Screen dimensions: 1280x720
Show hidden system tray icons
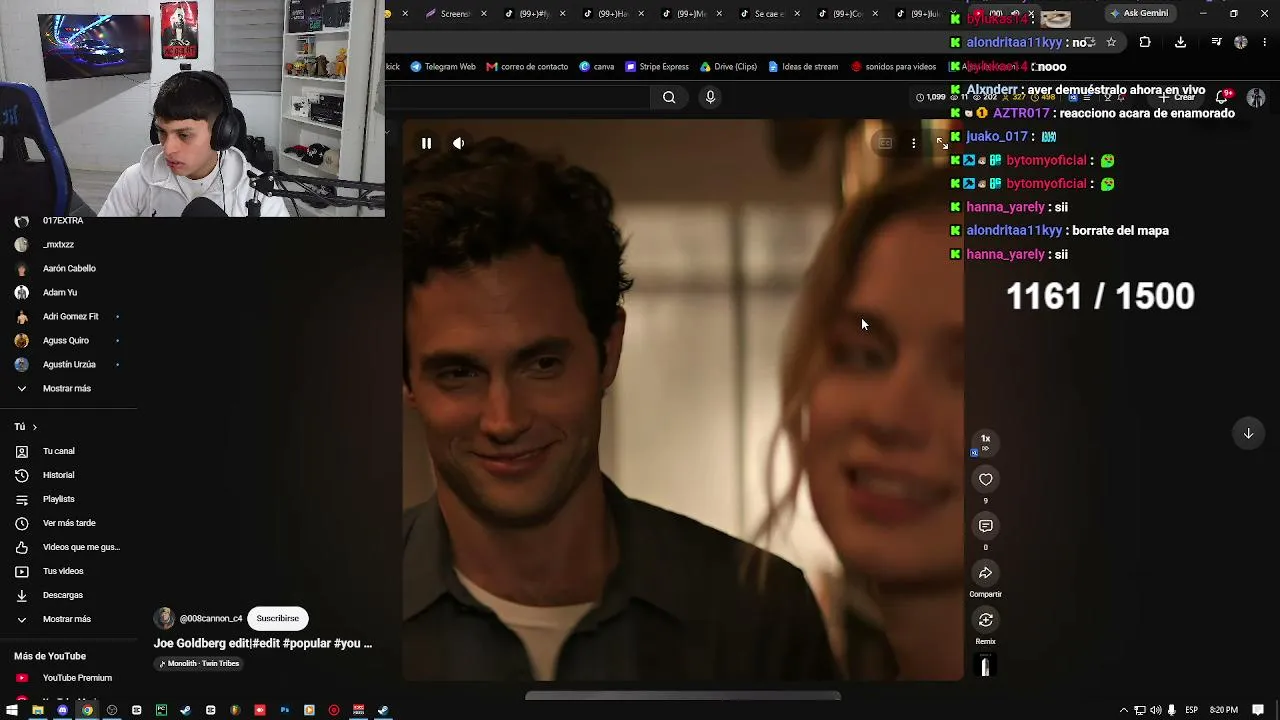(1124, 710)
